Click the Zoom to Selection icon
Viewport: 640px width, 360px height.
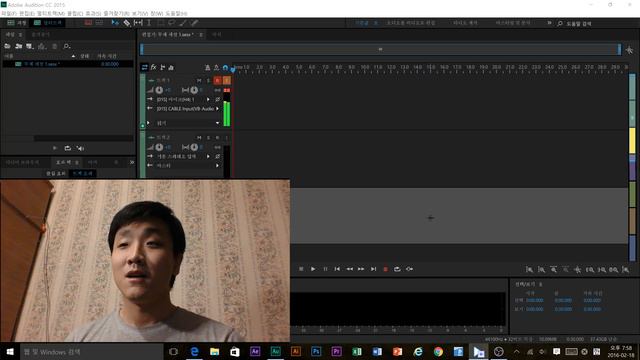point(613,269)
